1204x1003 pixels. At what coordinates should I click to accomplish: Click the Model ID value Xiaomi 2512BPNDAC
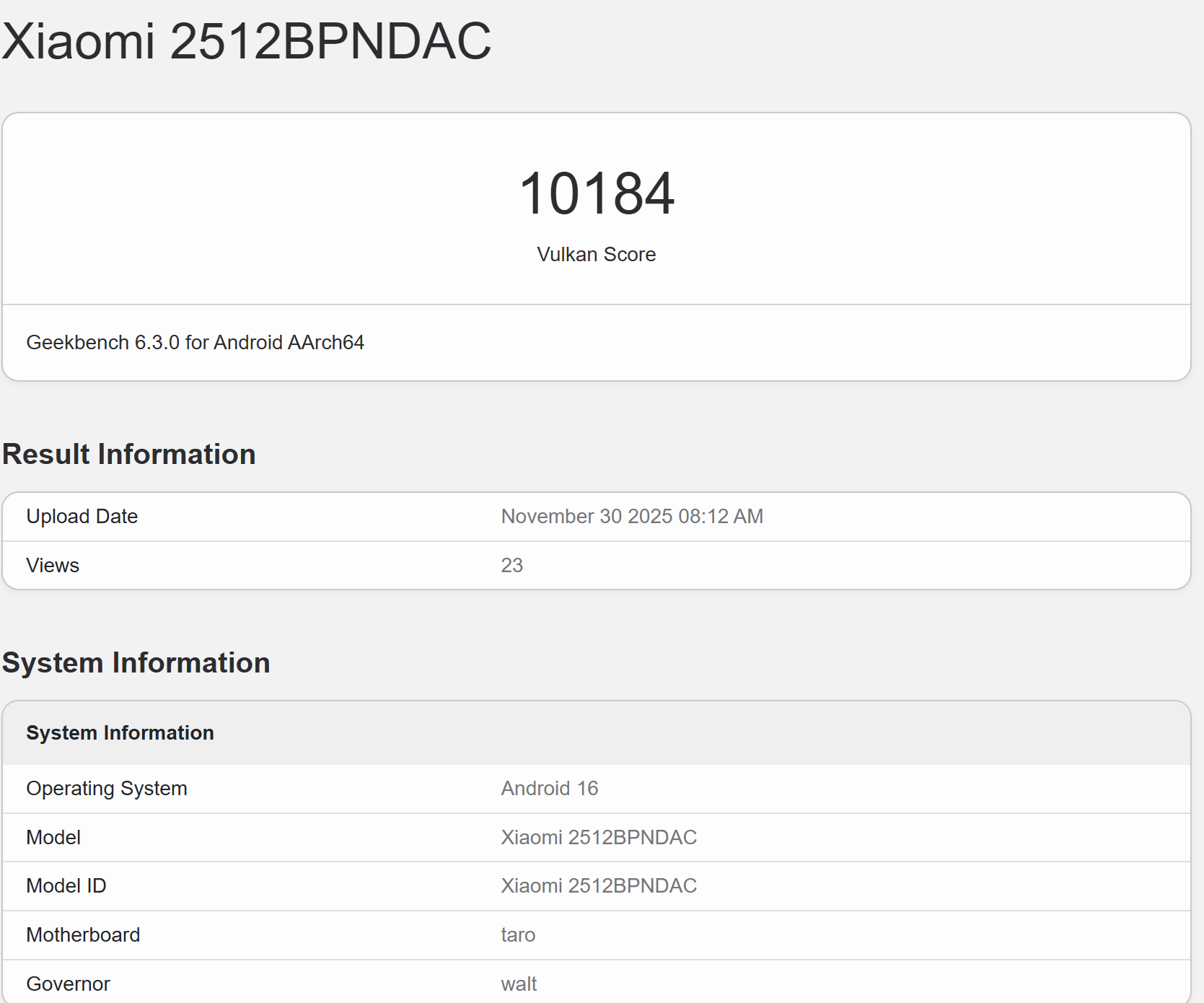pyautogui.click(x=598, y=885)
